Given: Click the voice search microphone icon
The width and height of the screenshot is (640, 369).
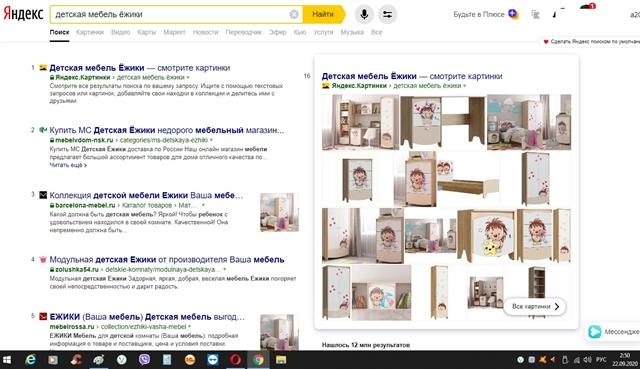Looking at the screenshot, I should click(x=364, y=15).
